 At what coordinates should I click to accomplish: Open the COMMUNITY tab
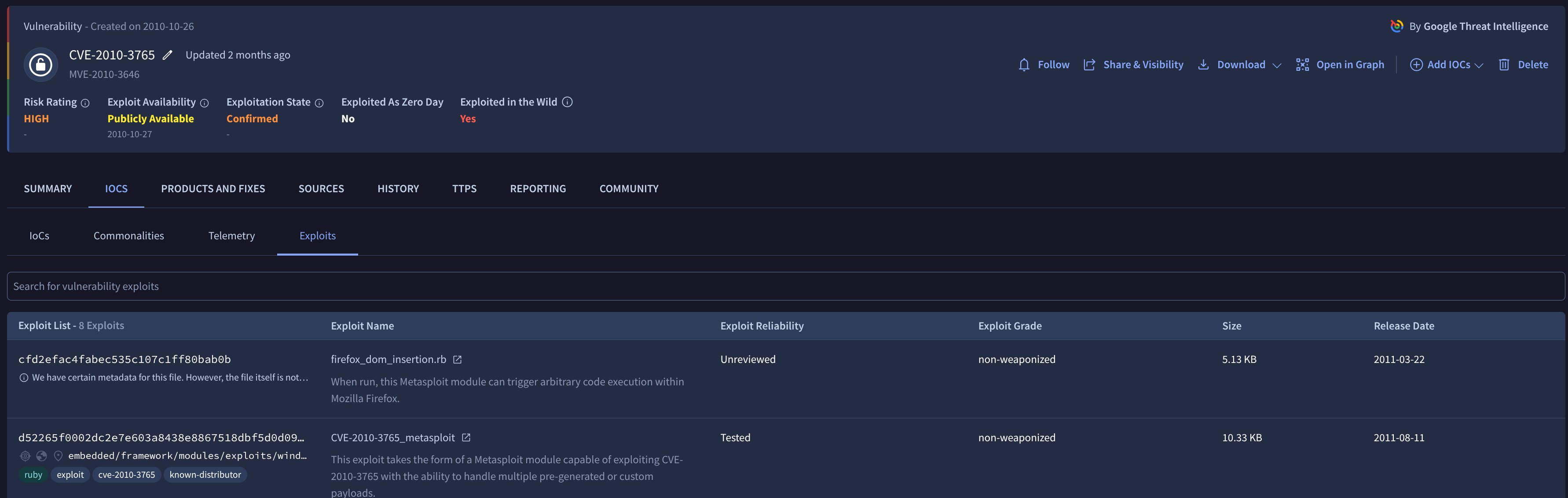click(x=629, y=189)
